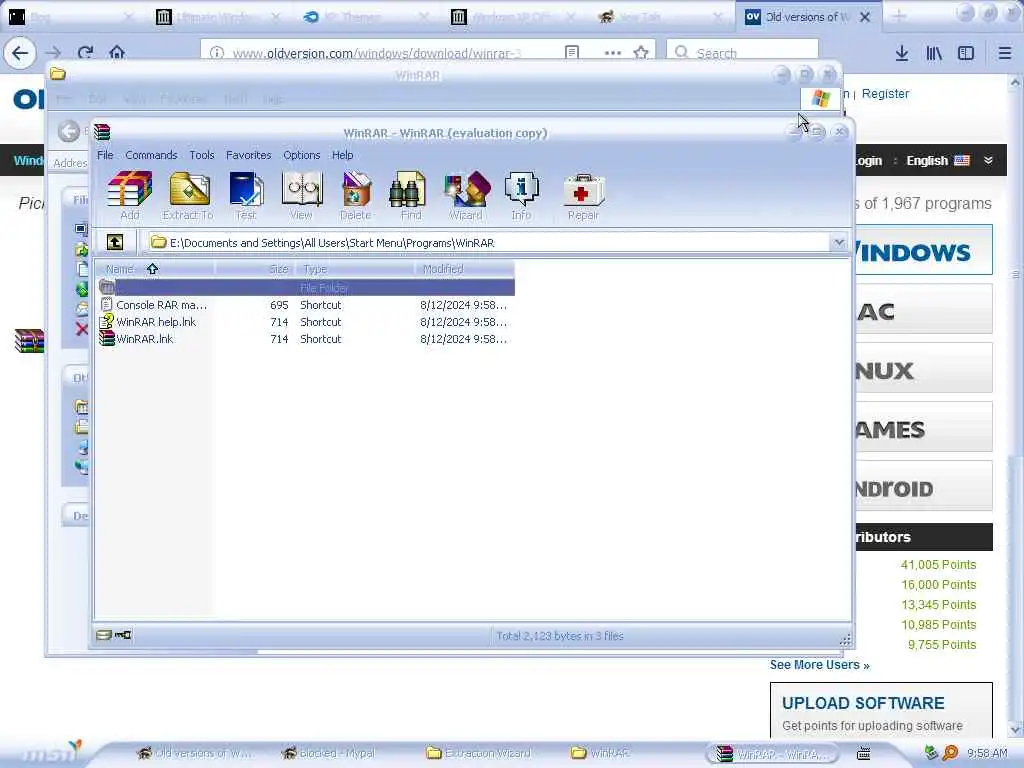Click the Info toolbar icon

click(521, 195)
